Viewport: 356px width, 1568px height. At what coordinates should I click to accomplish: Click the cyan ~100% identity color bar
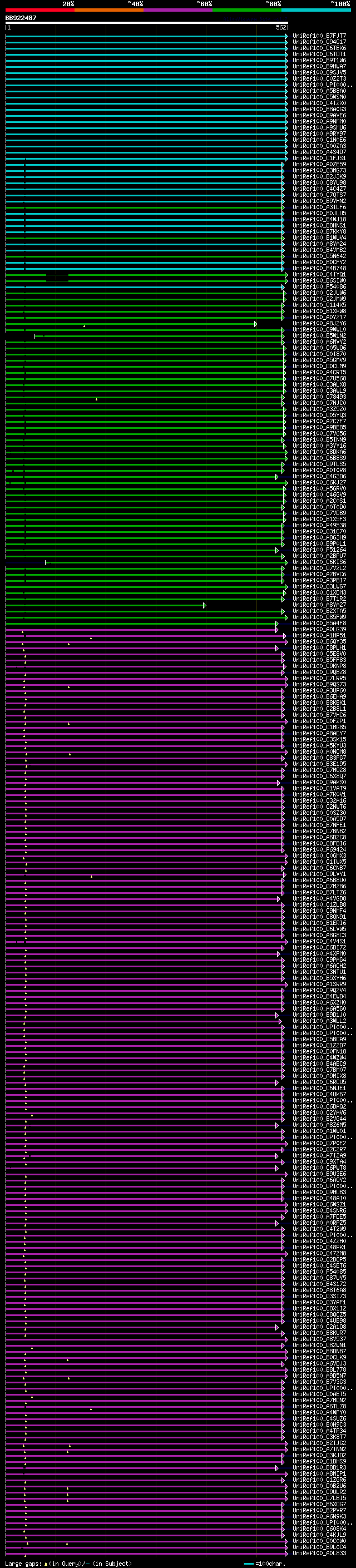pos(316,10)
